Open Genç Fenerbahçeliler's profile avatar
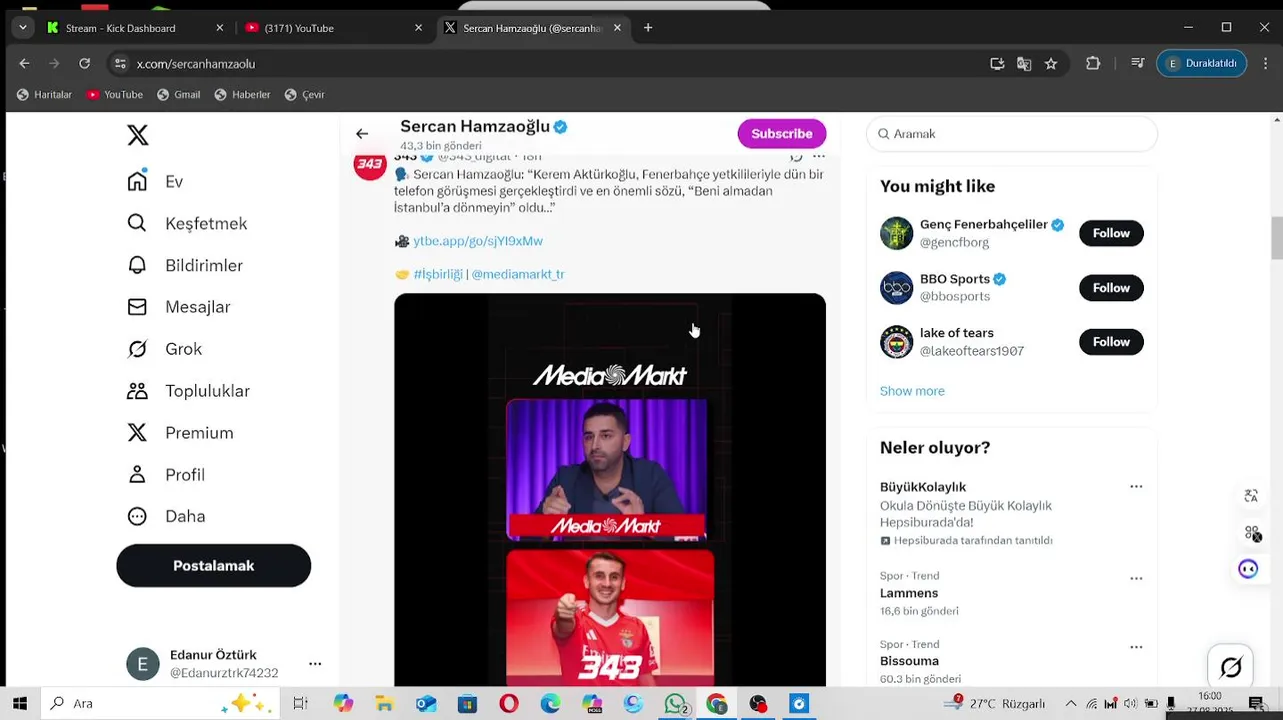Viewport: 1283px width, 720px height. click(896, 233)
